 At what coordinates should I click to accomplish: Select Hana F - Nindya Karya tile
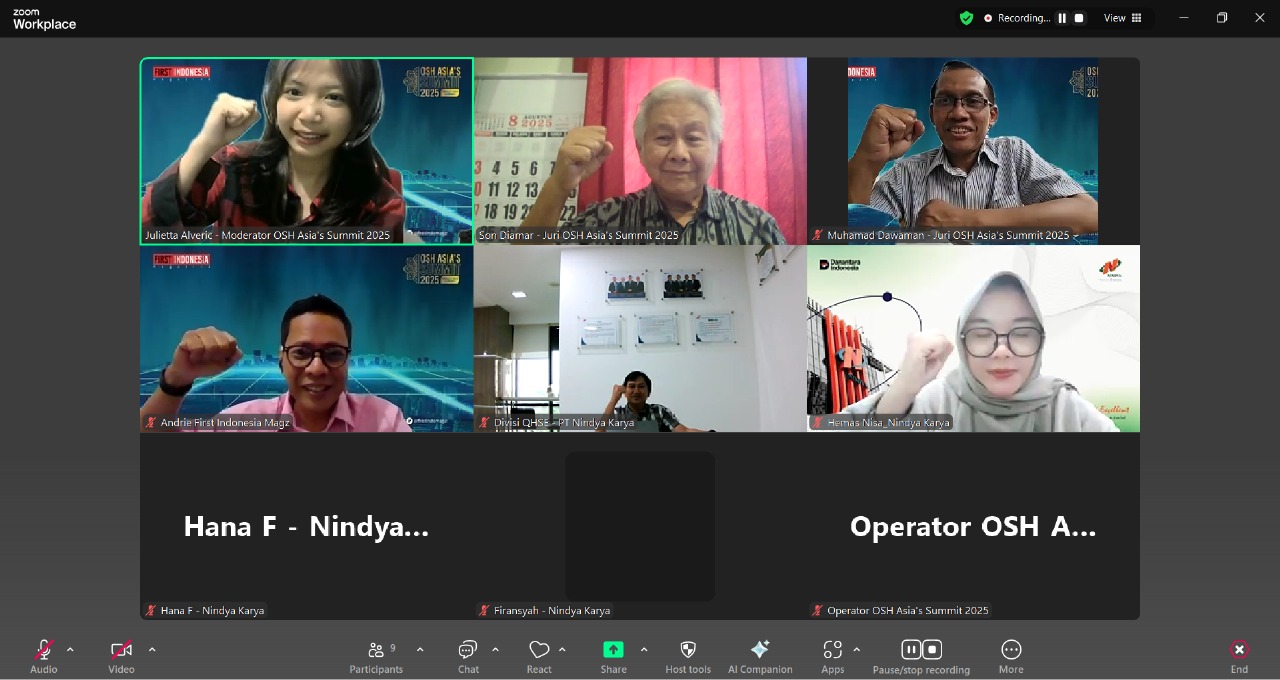click(307, 526)
